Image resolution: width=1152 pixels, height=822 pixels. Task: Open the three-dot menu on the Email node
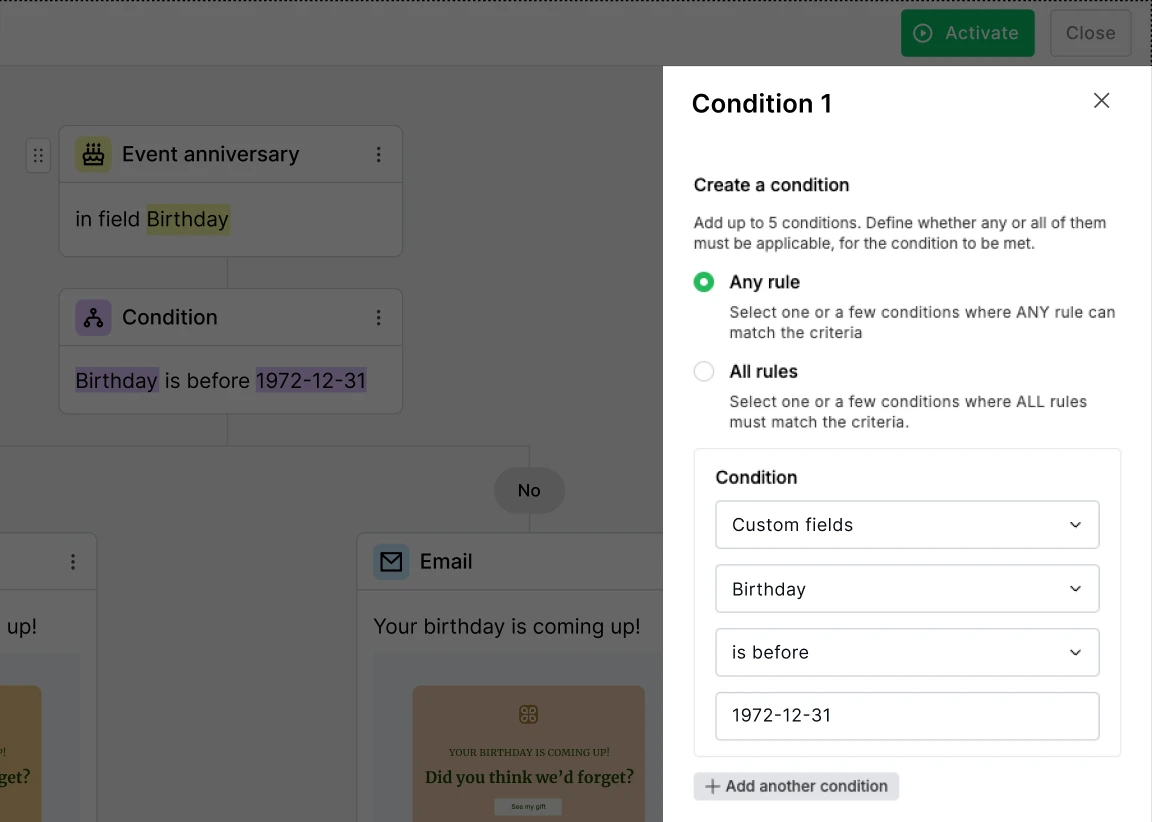[73, 561]
